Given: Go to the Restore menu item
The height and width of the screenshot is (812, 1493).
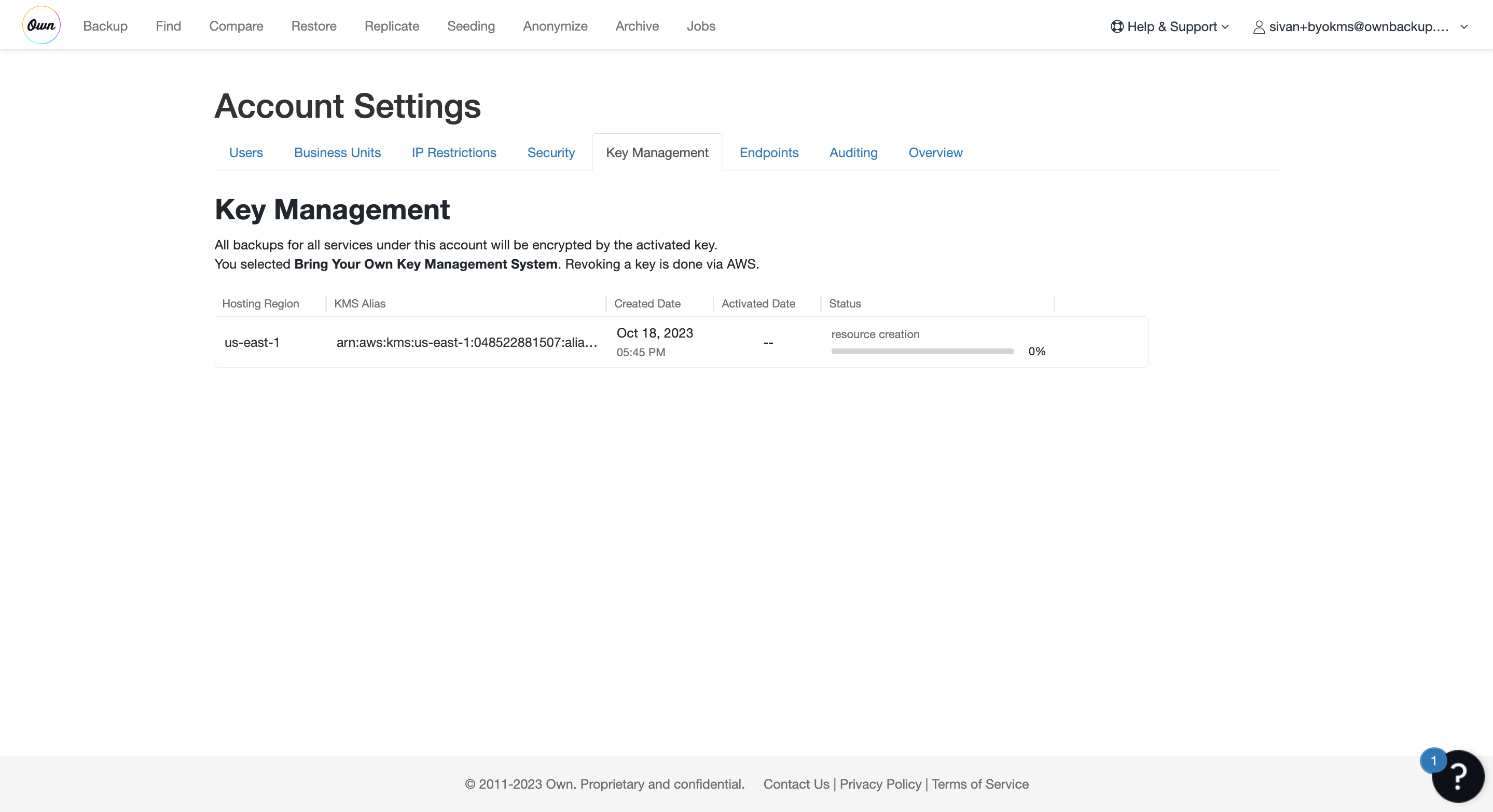Looking at the screenshot, I should 313,26.
